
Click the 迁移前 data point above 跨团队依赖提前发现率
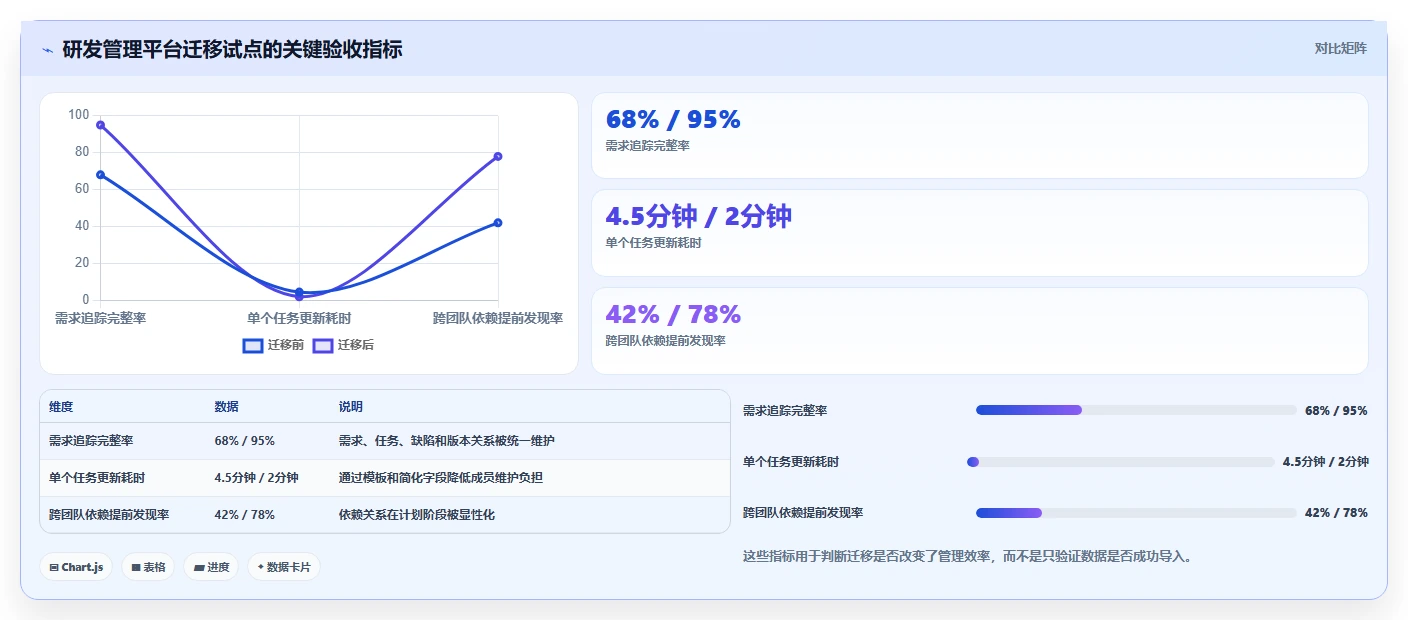click(x=498, y=223)
